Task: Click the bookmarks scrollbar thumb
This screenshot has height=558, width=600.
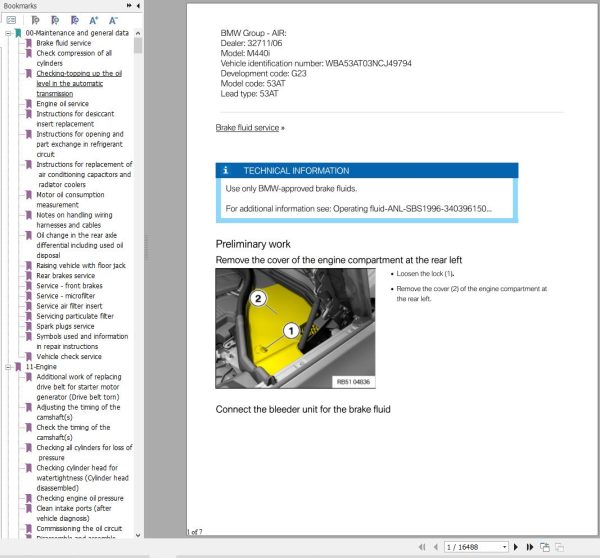Action: (138, 46)
